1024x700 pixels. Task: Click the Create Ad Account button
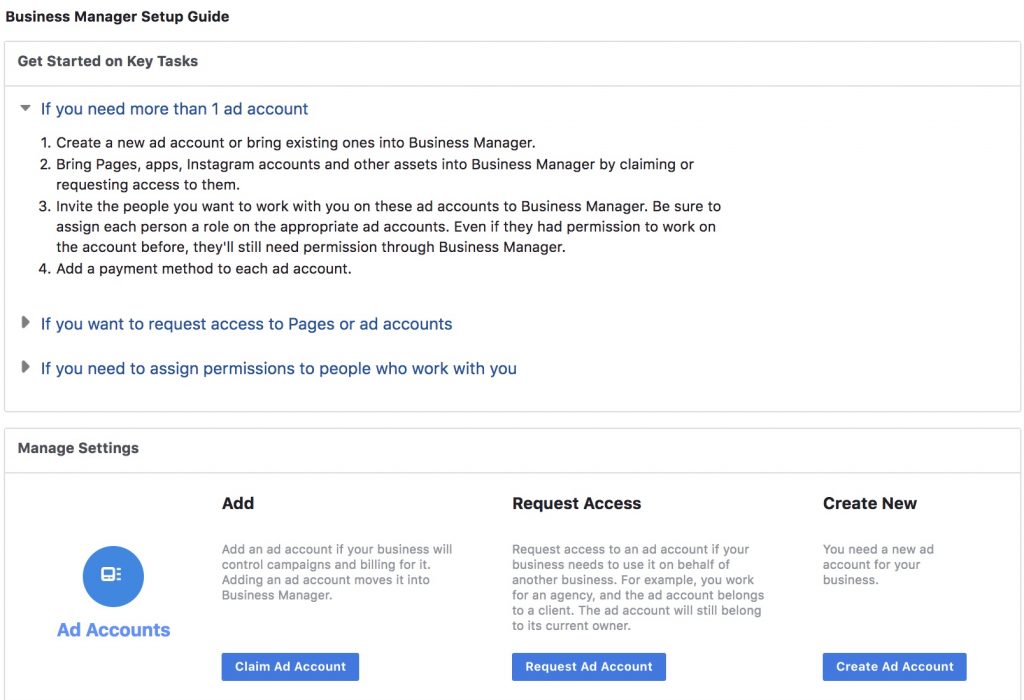(x=894, y=666)
